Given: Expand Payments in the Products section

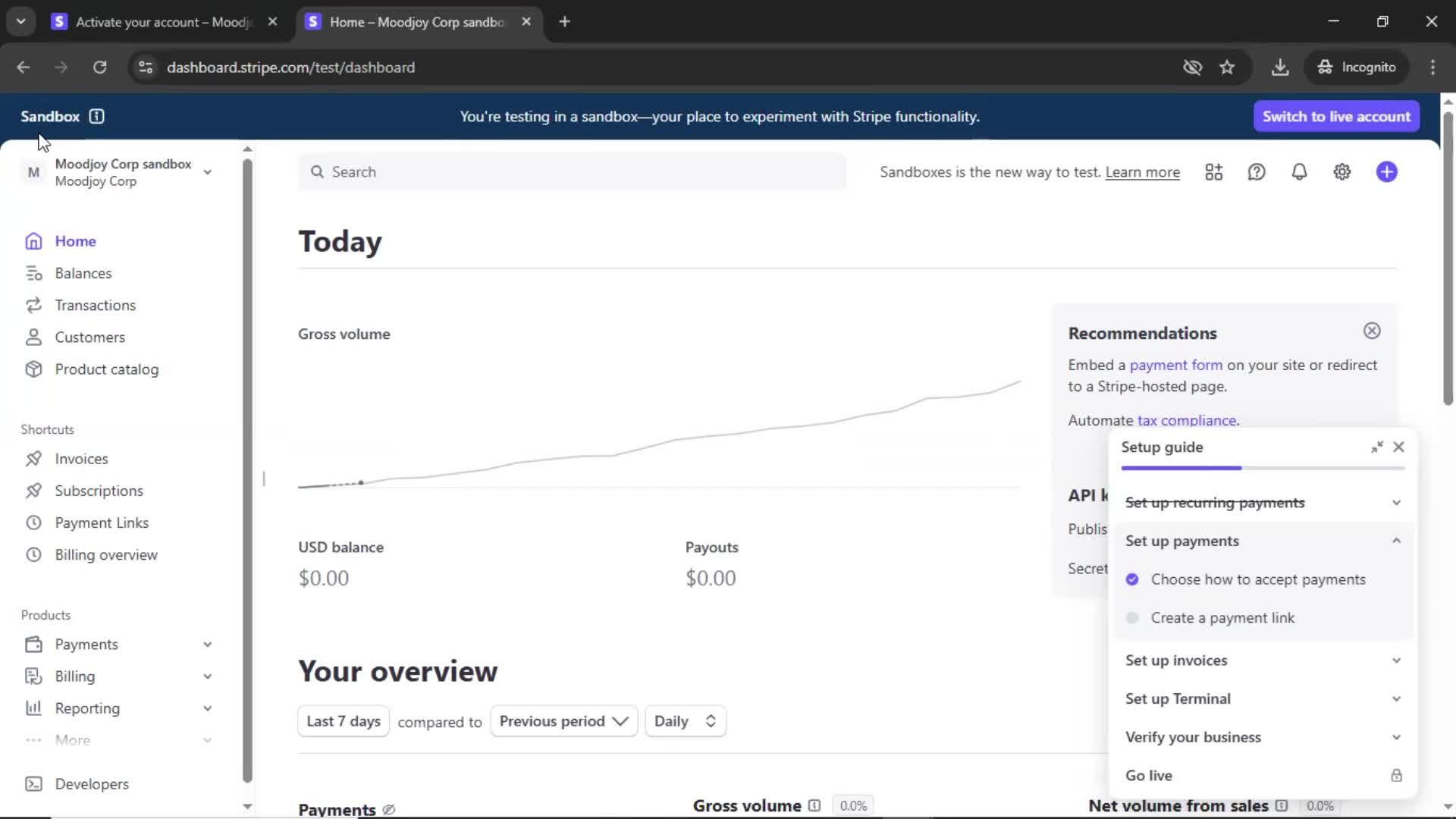Looking at the screenshot, I should pos(207,645).
